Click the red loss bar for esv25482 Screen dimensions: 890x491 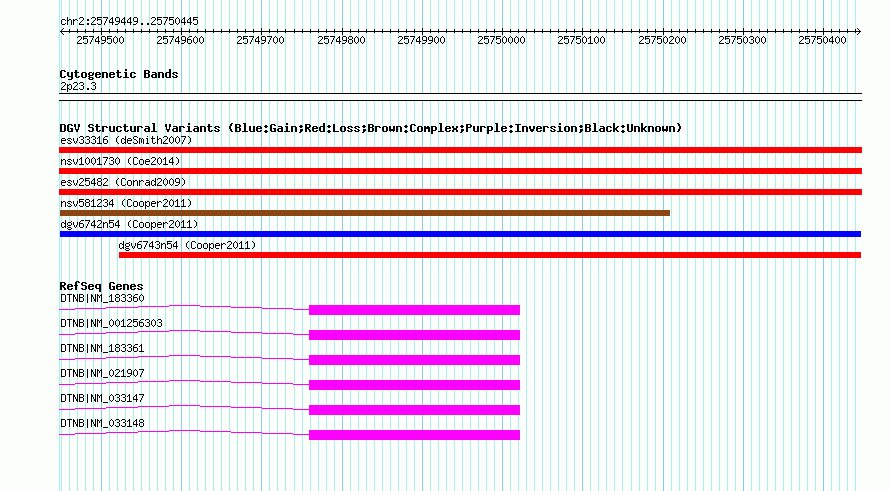(x=460, y=192)
